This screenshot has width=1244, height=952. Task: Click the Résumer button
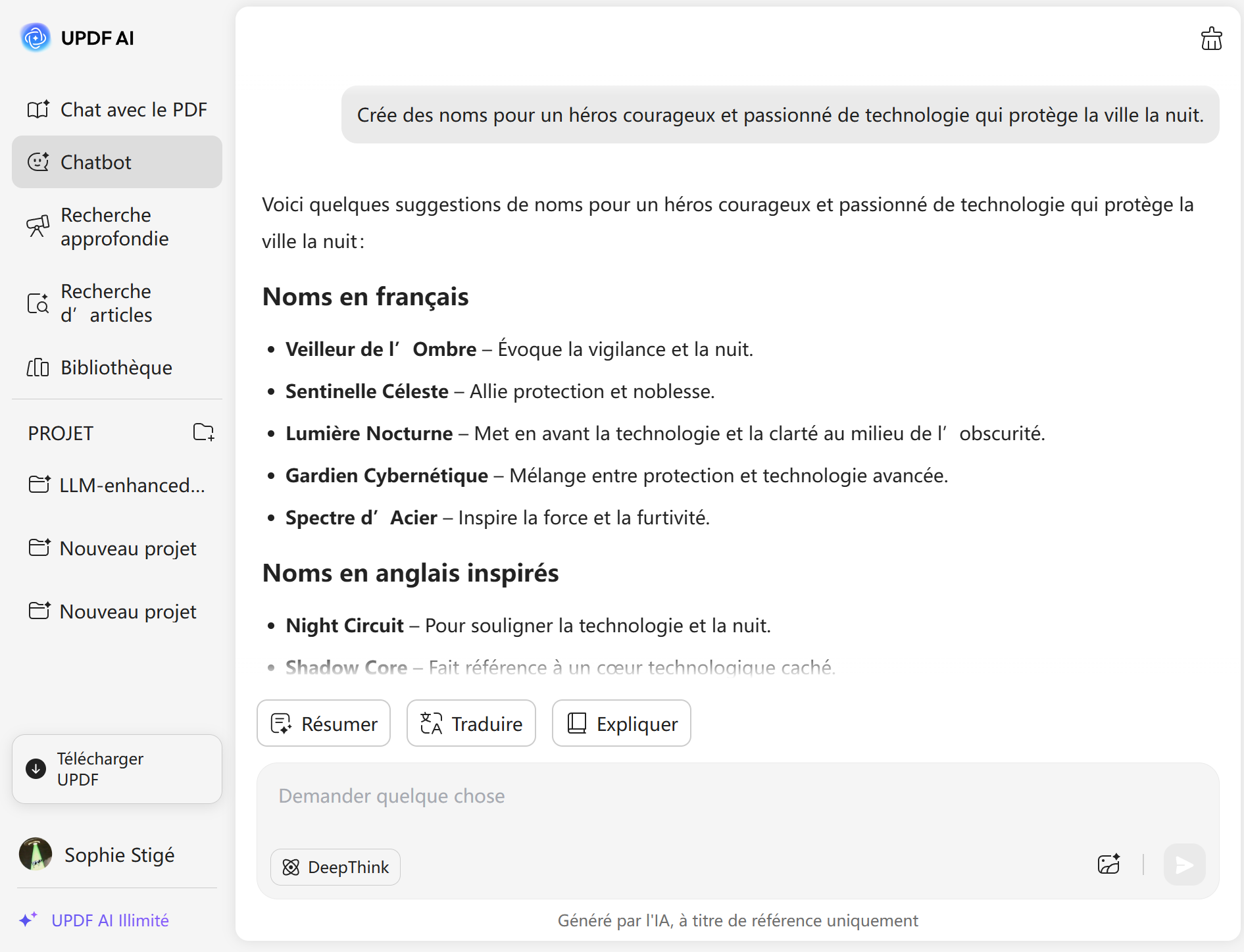(324, 723)
